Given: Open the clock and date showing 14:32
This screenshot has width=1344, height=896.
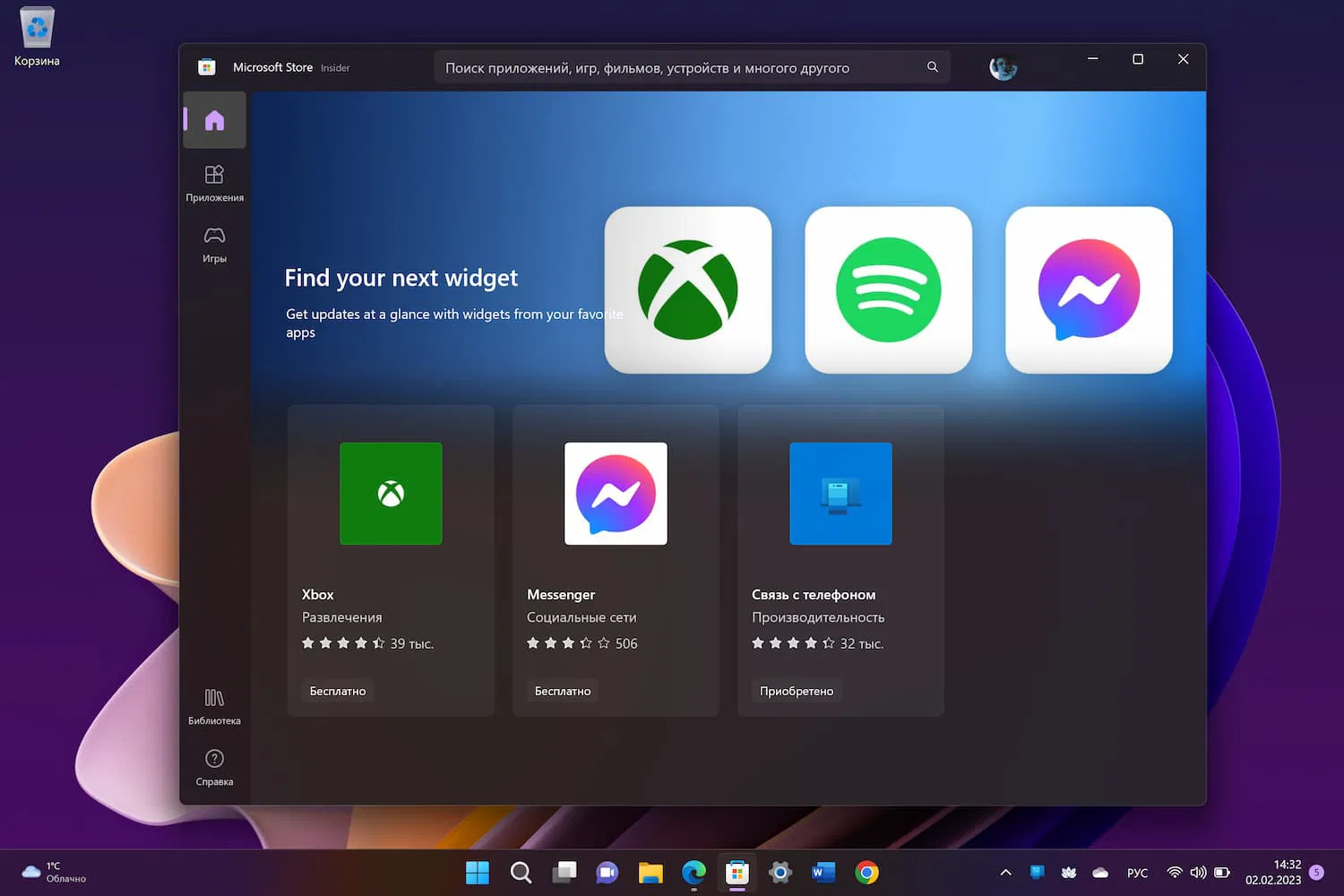Looking at the screenshot, I should pyautogui.click(x=1273, y=872).
